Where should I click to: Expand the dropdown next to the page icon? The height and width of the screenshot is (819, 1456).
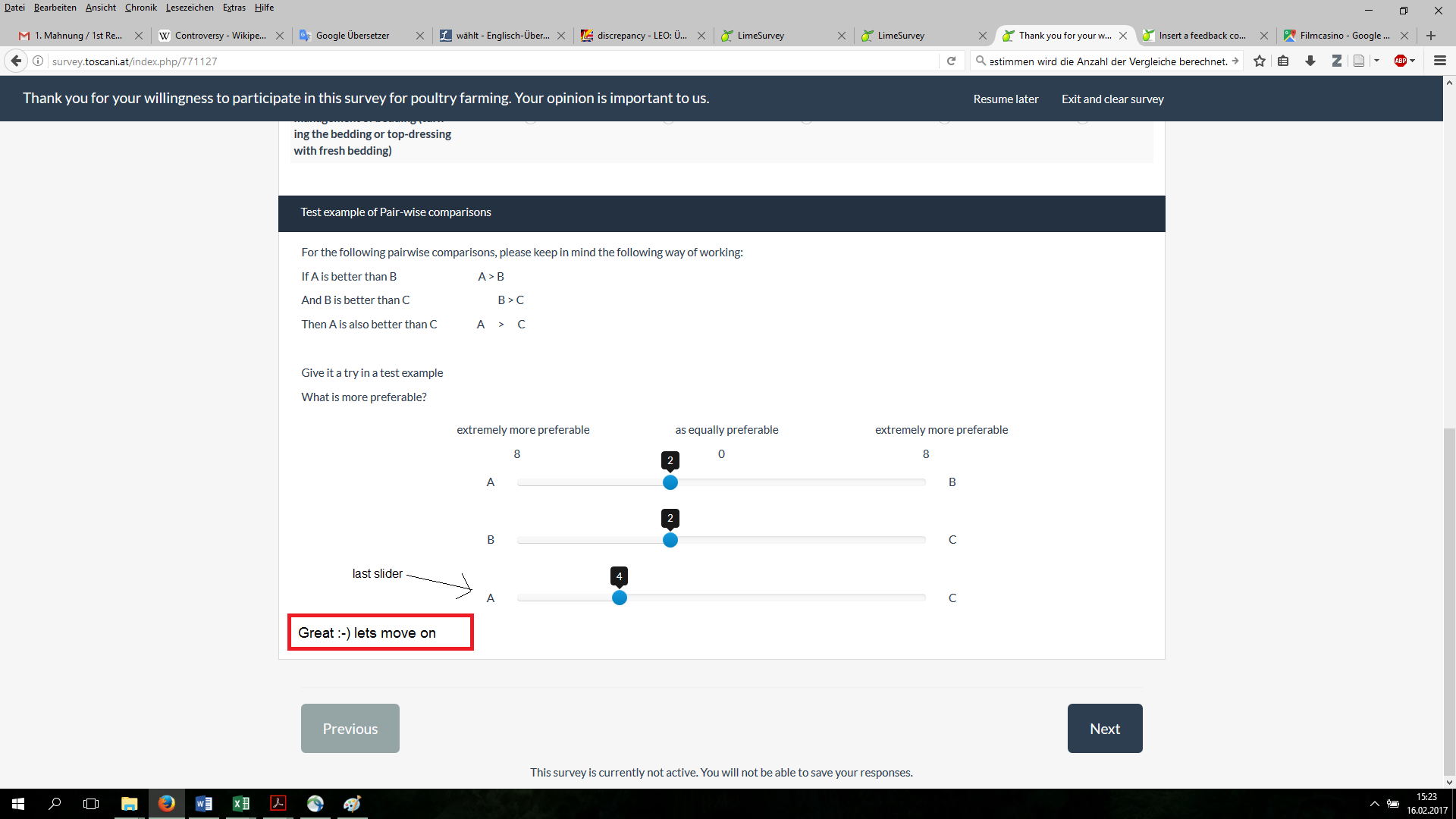[1376, 61]
